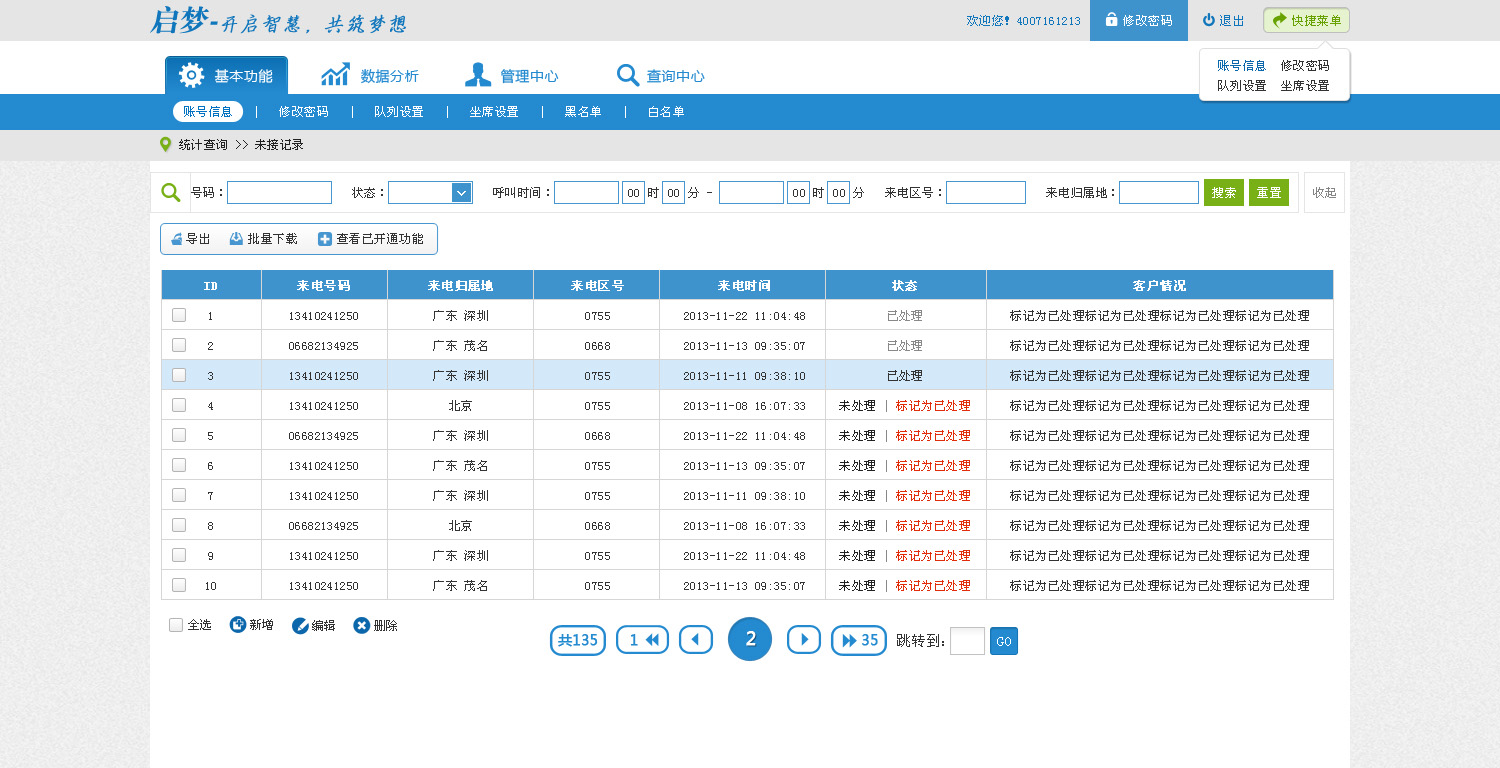Jump to first page button 1

[642, 640]
